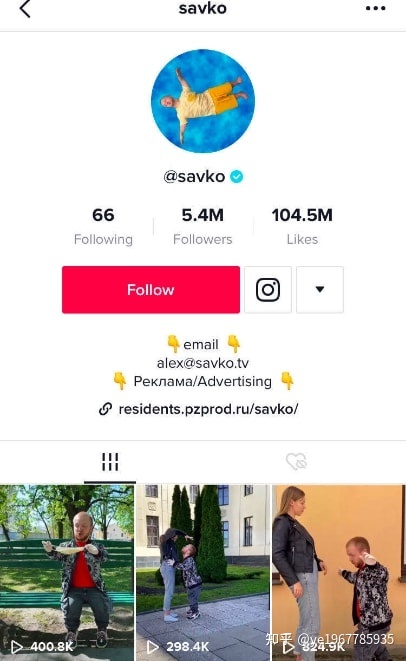Viewport: 406px width, 661px height.
Task: Open the linked Instagram profile icon
Action: tap(268, 290)
